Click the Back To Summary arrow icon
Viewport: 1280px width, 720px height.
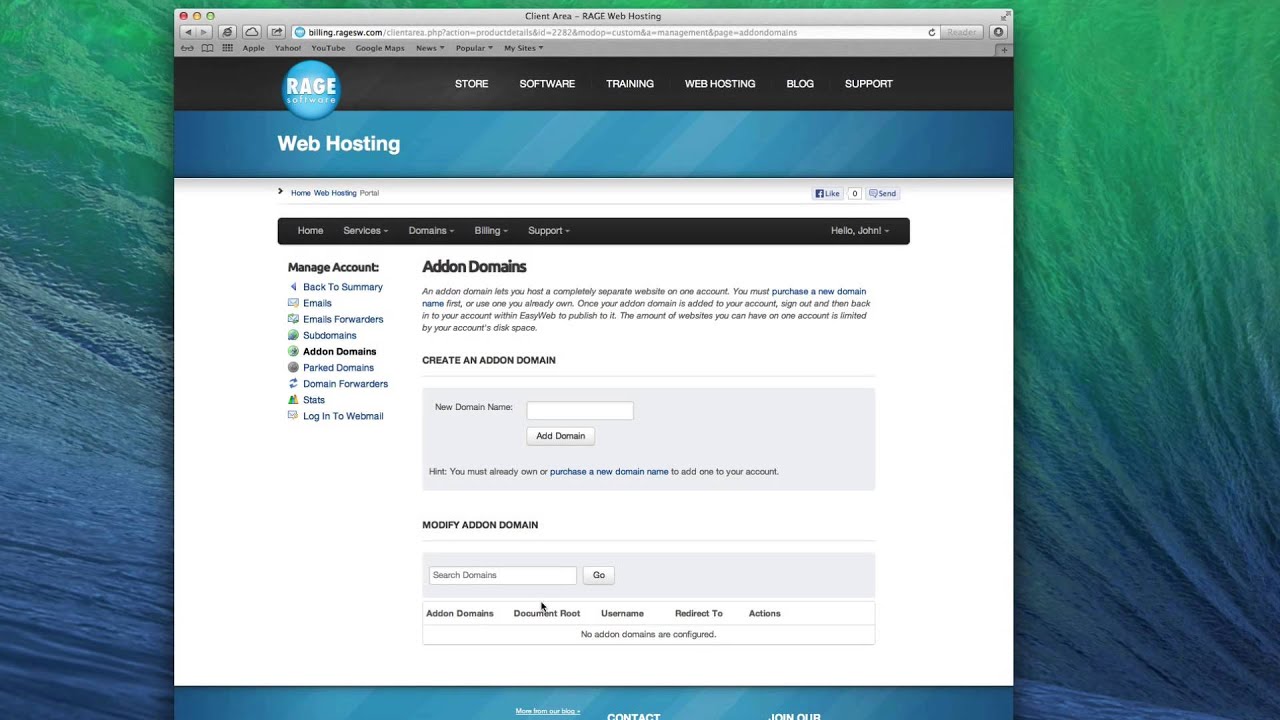pos(293,287)
